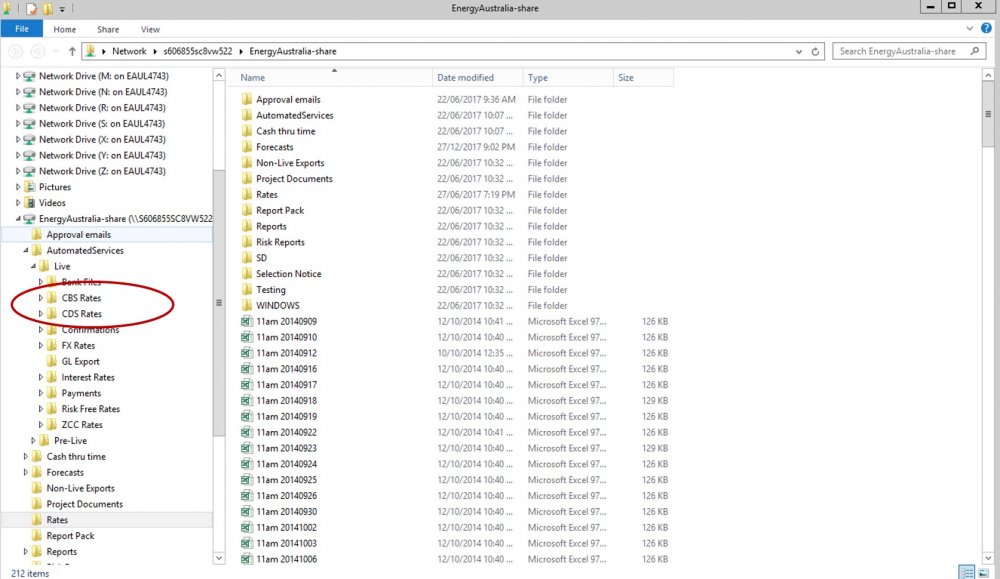The image size is (1000, 579).
Task: Expand the Reports tree node
Action: (x=26, y=552)
